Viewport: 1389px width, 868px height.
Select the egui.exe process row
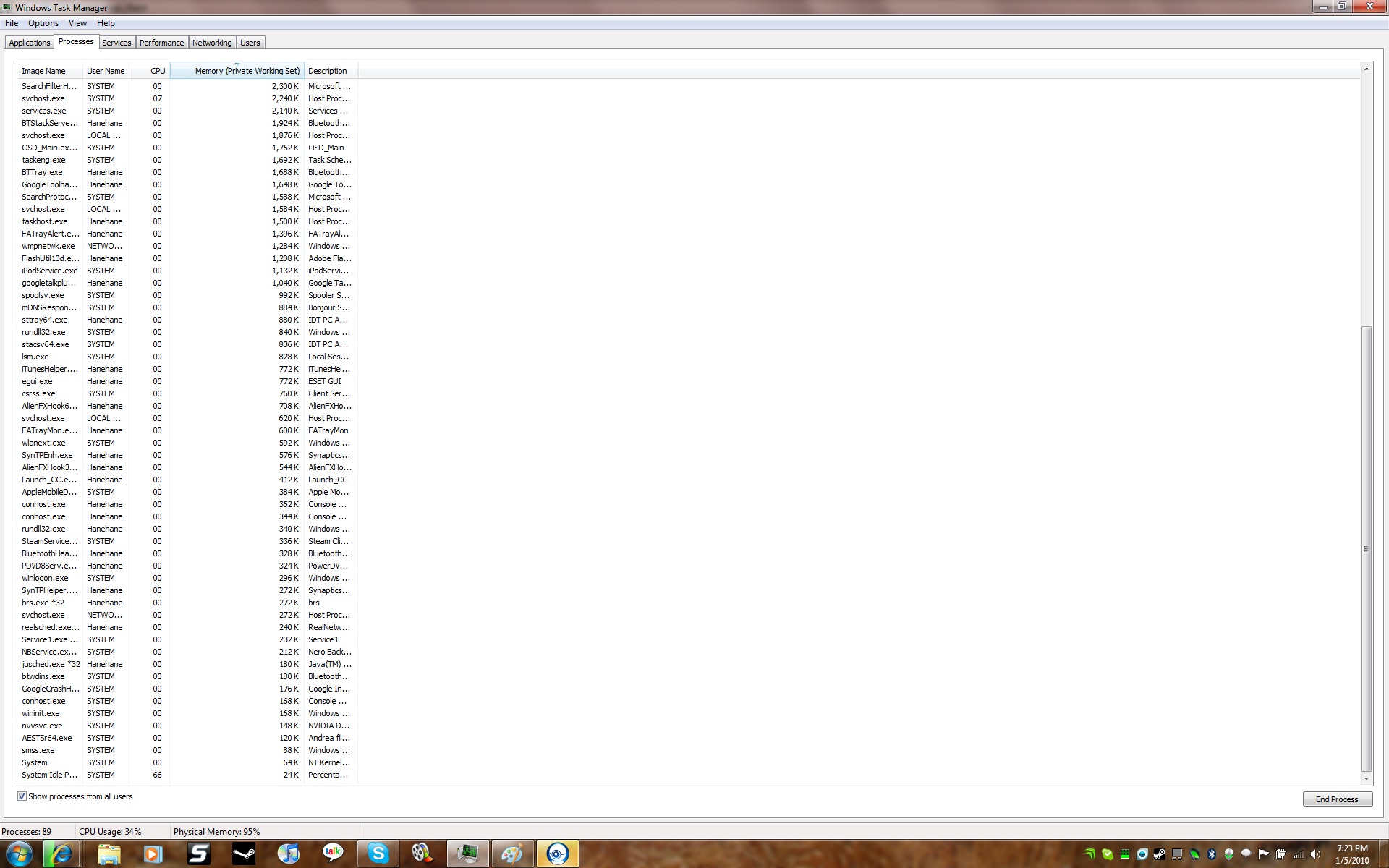(188, 381)
